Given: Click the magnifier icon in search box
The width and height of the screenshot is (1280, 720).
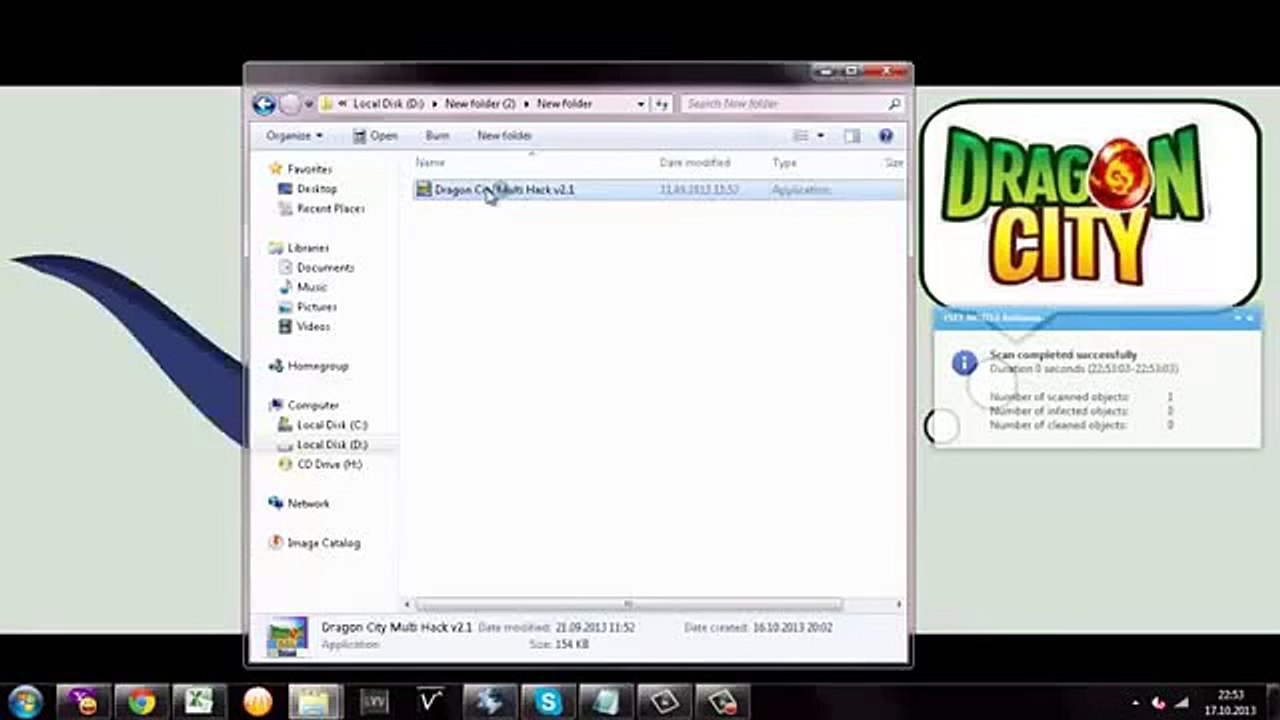Looking at the screenshot, I should (x=894, y=104).
